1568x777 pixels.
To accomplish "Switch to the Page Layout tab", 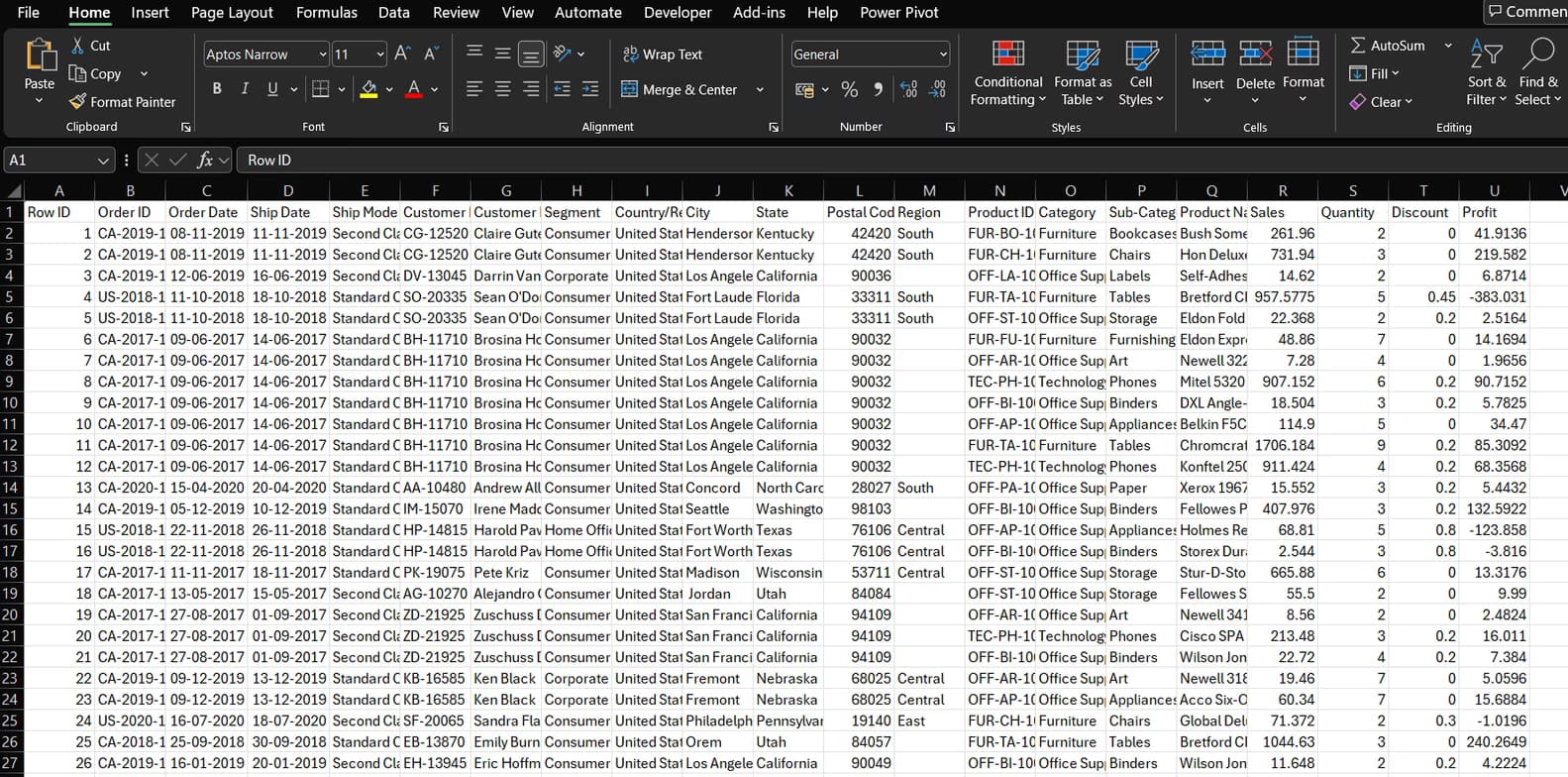I will [x=232, y=12].
